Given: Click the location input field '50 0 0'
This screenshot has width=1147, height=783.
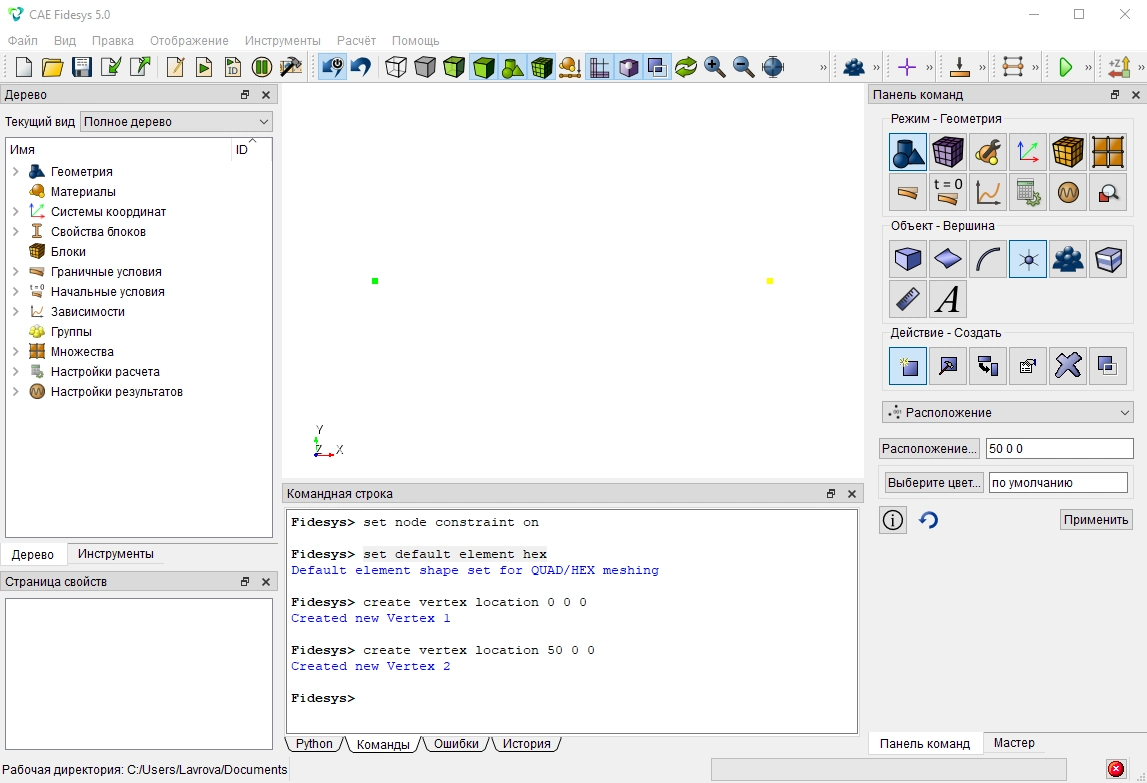Looking at the screenshot, I should pos(1059,449).
